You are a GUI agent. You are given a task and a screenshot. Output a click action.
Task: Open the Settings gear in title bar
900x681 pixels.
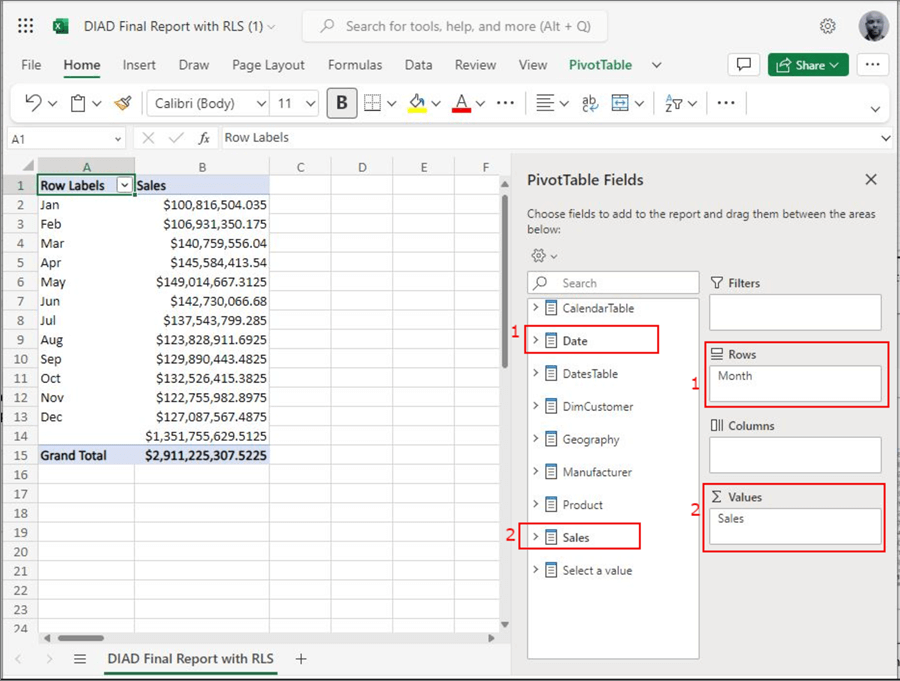[828, 26]
